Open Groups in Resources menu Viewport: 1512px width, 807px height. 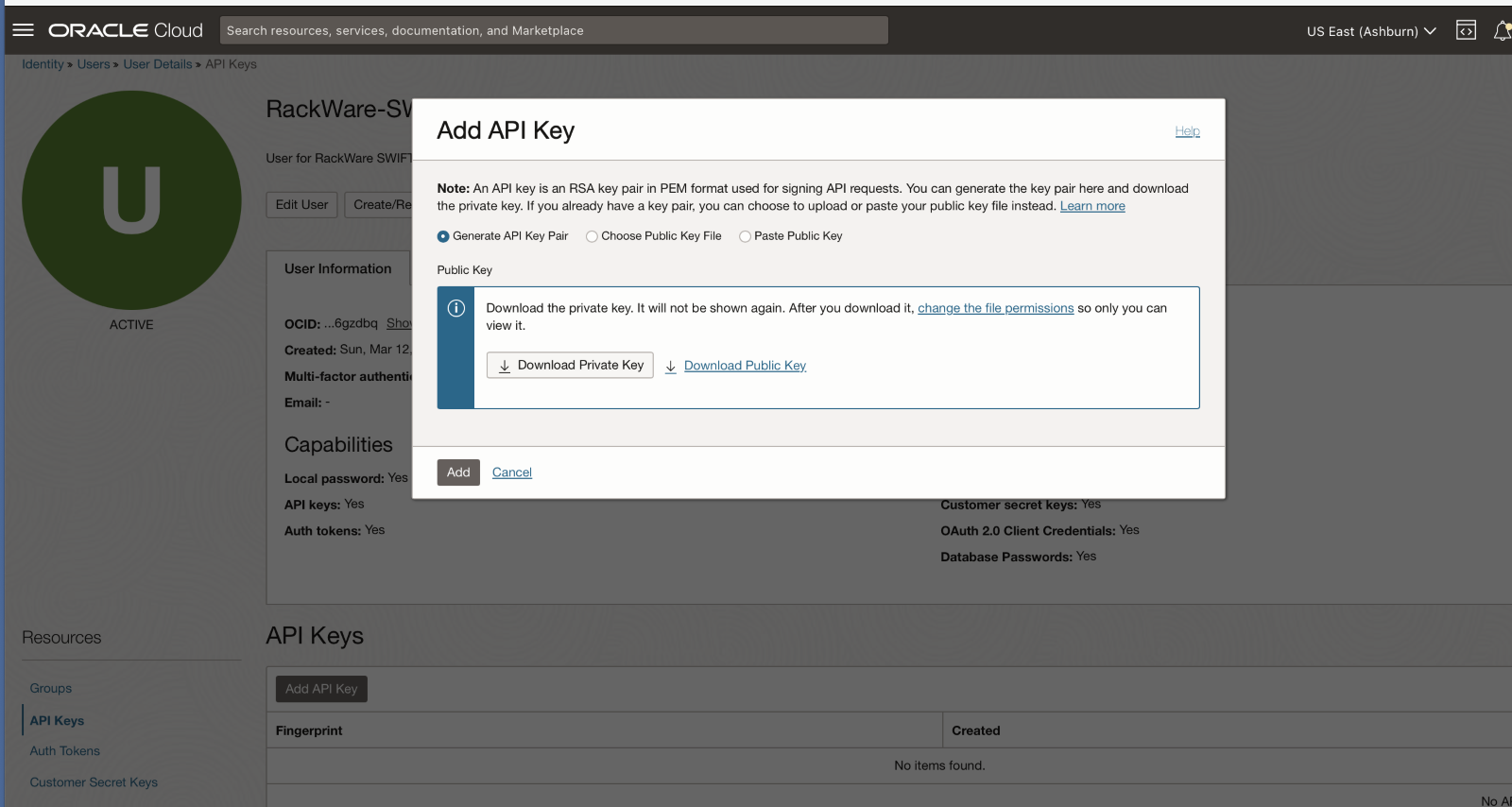click(51, 688)
